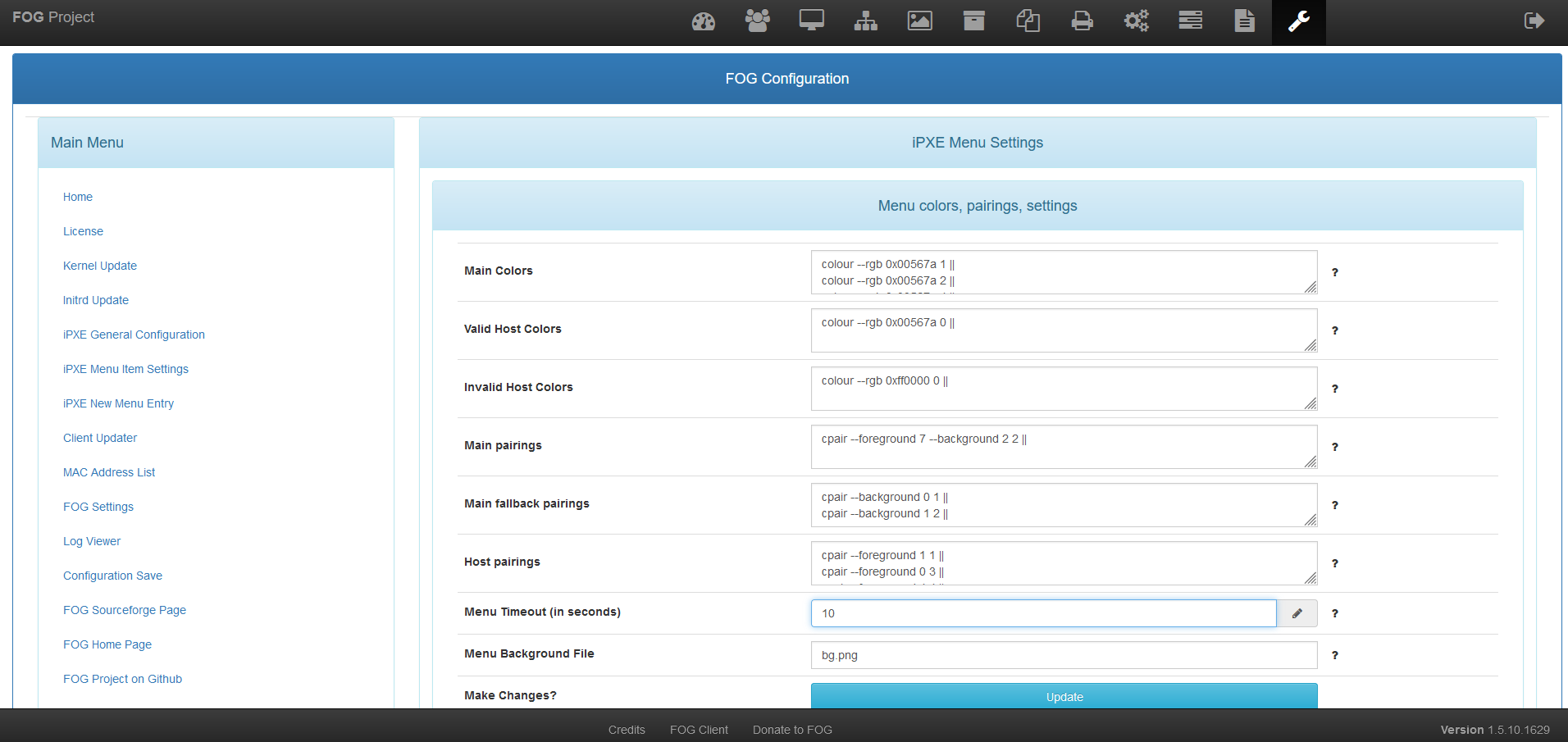This screenshot has height=742, width=1568.
Task: Show help for Main Colors field
Action: point(1334,272)
